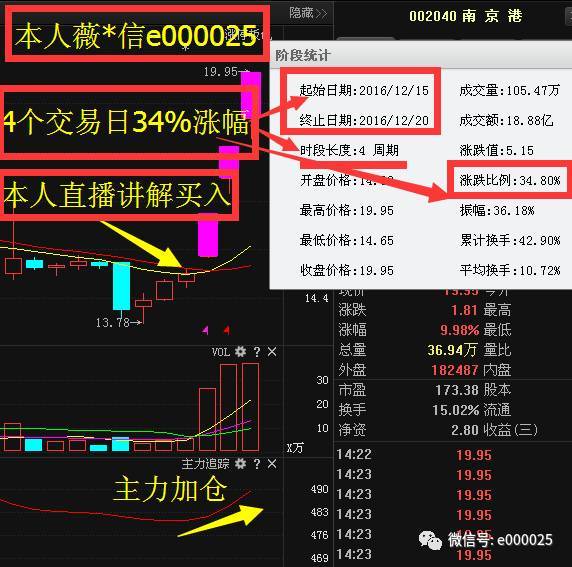Image resolution: width=572 pixels, height=567 pixels.
Task: Select 最高价格:19.95 in statistics
Action: 347,210
